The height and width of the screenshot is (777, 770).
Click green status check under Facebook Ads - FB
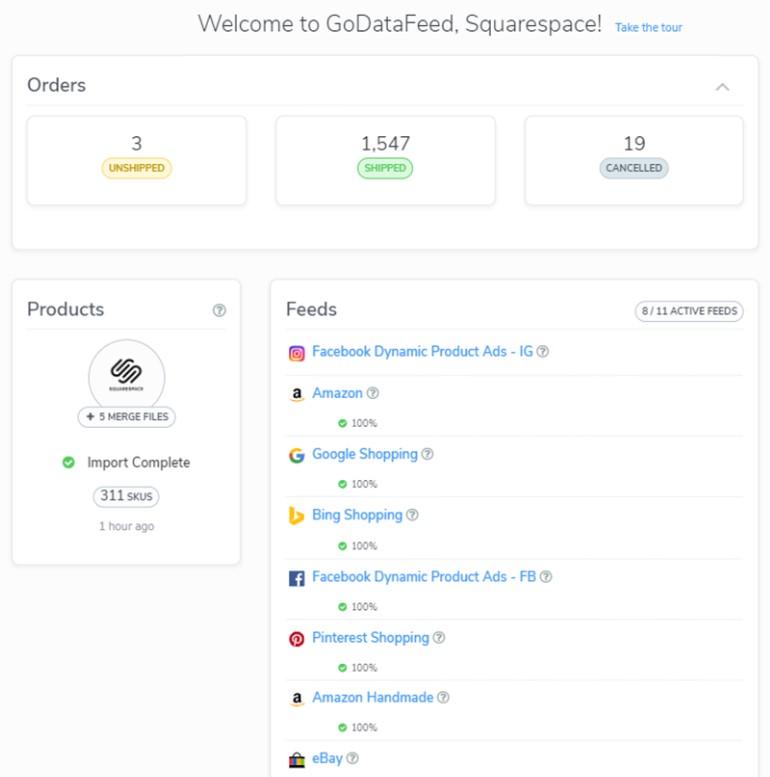[342, 607]
